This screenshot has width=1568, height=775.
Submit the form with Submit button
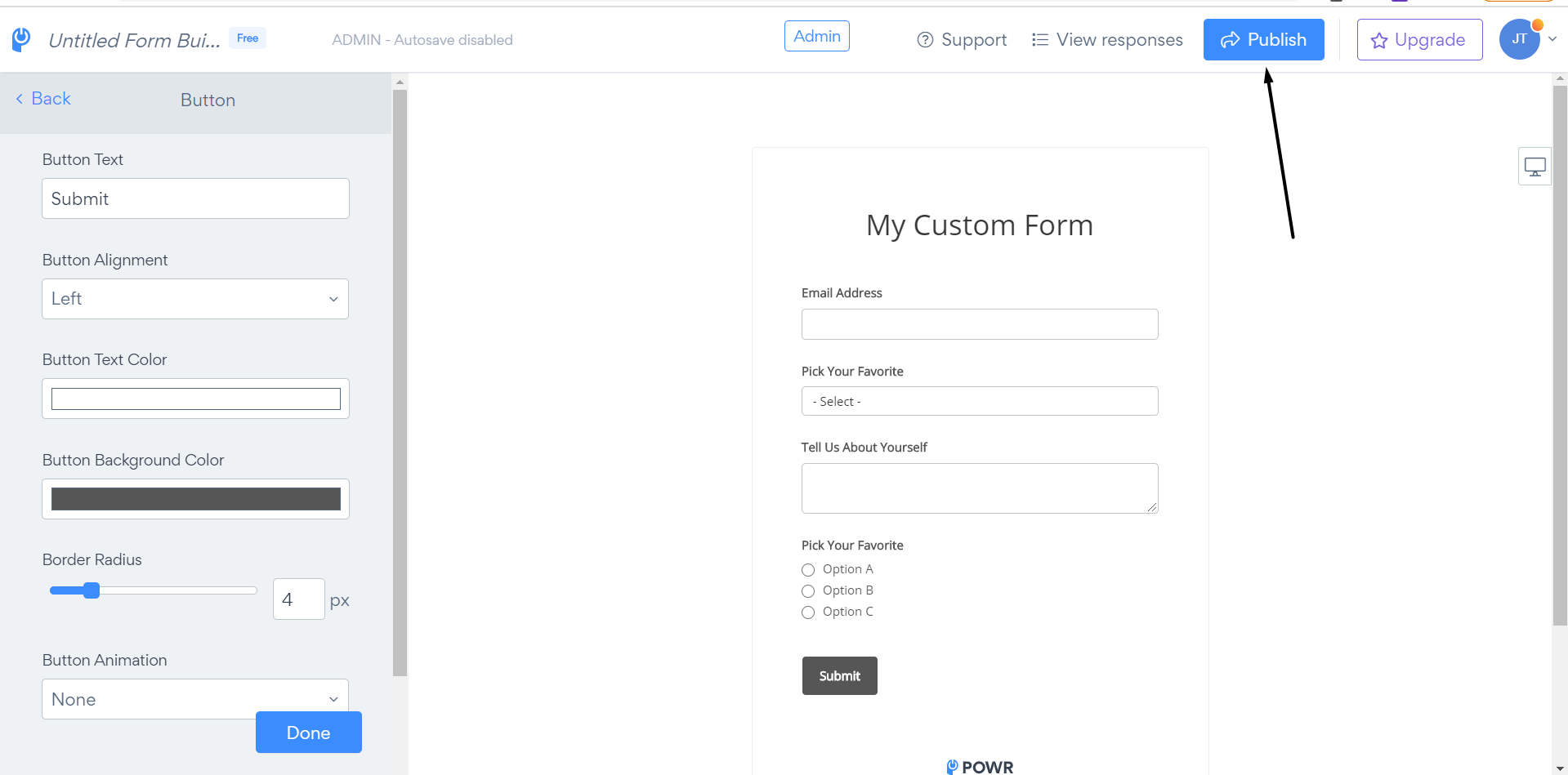839,675
